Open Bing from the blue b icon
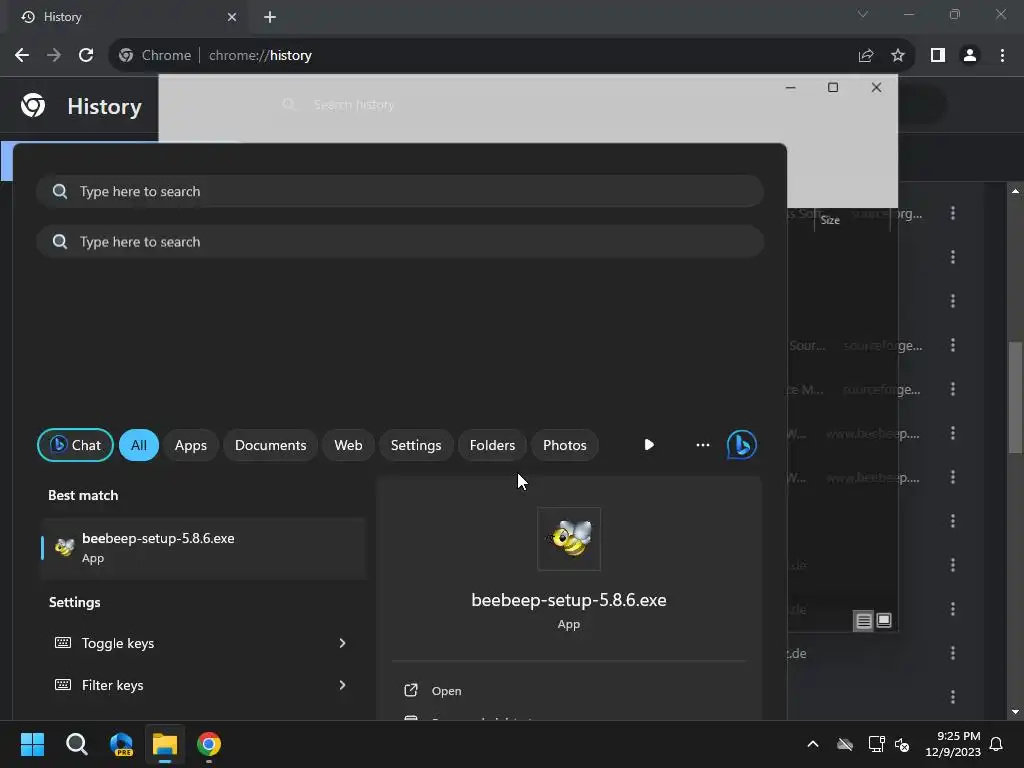 (742, 445)
